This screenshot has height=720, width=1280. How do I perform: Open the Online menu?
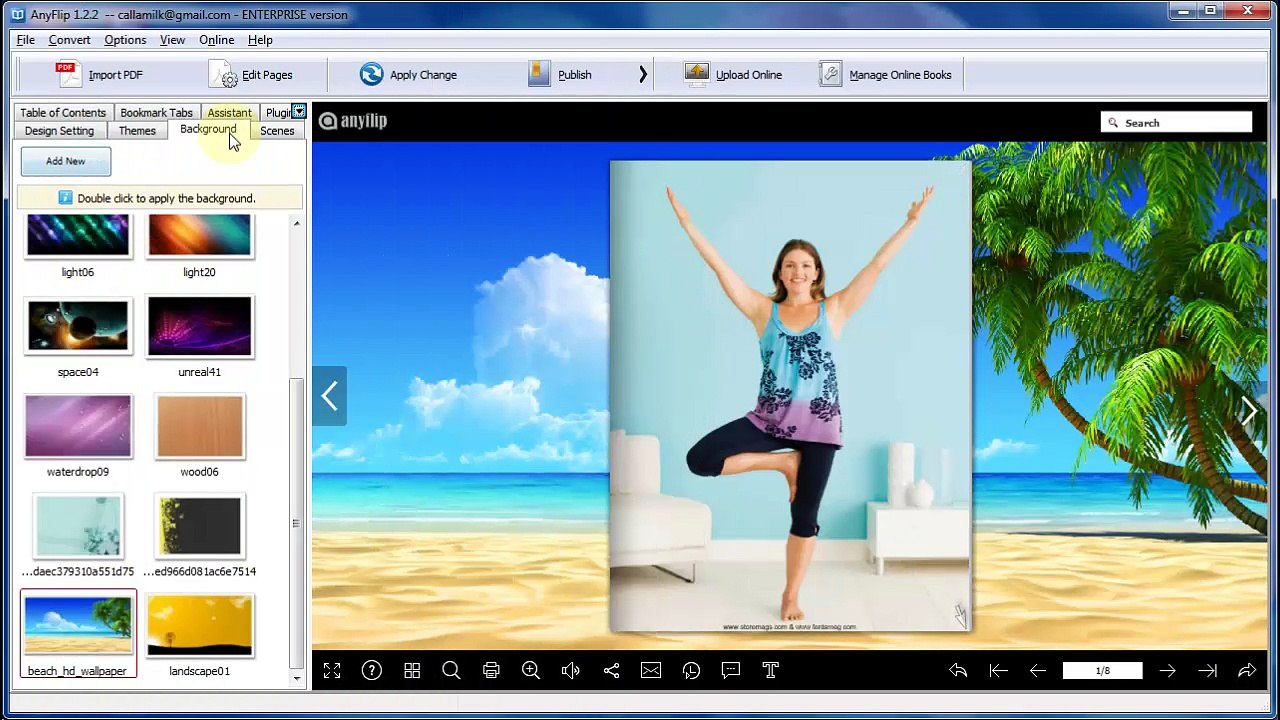point(216,40)
